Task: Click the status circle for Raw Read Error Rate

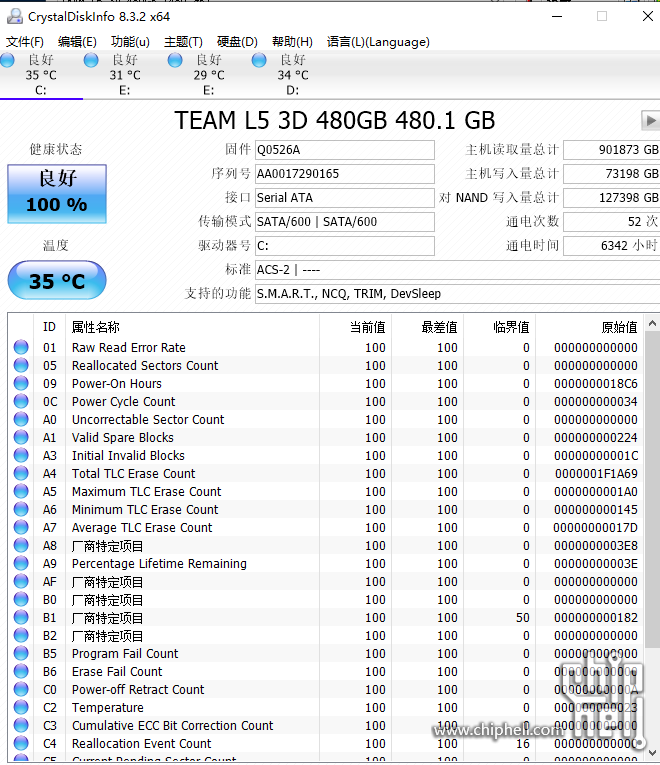Action: pyautogui.click(x=21, y=347)
